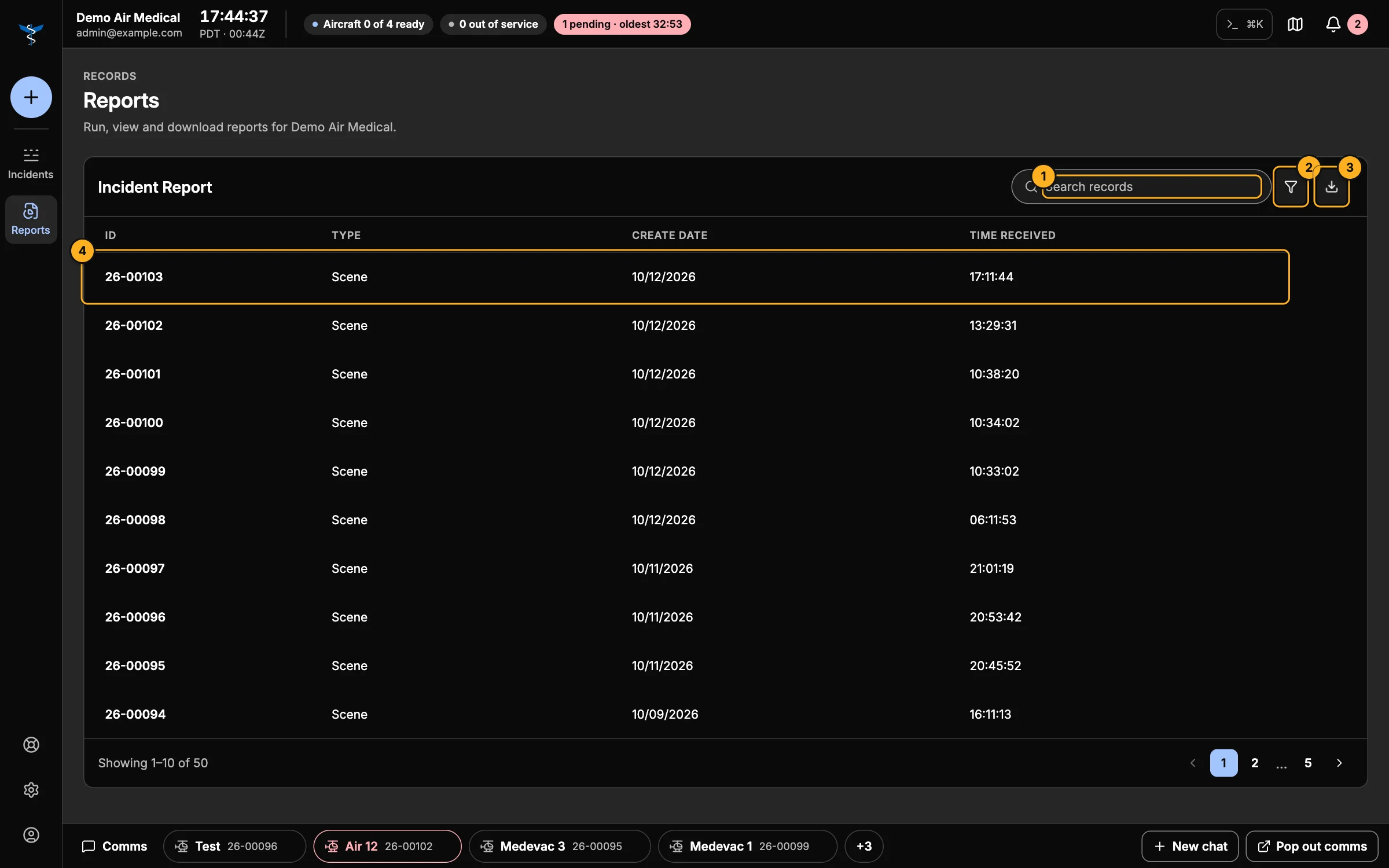Go to next page chevron
This screenshot has width=1389, height=868.
[x=1339, y=763]
